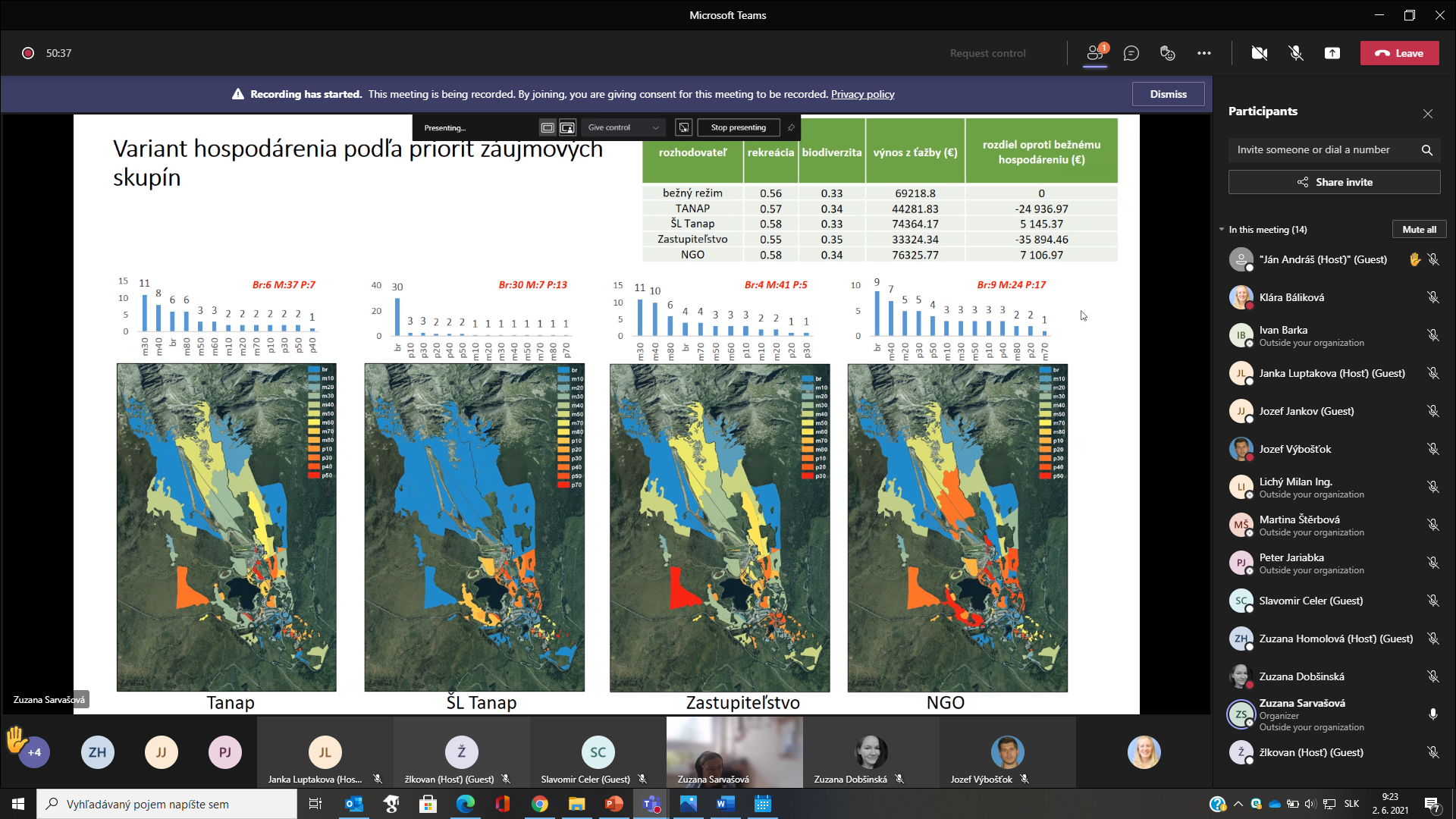The height and width of the screenshot is (819, 1456).
Task: Unmute the microphone in meeting toolbar
Action: point(1296,53)
